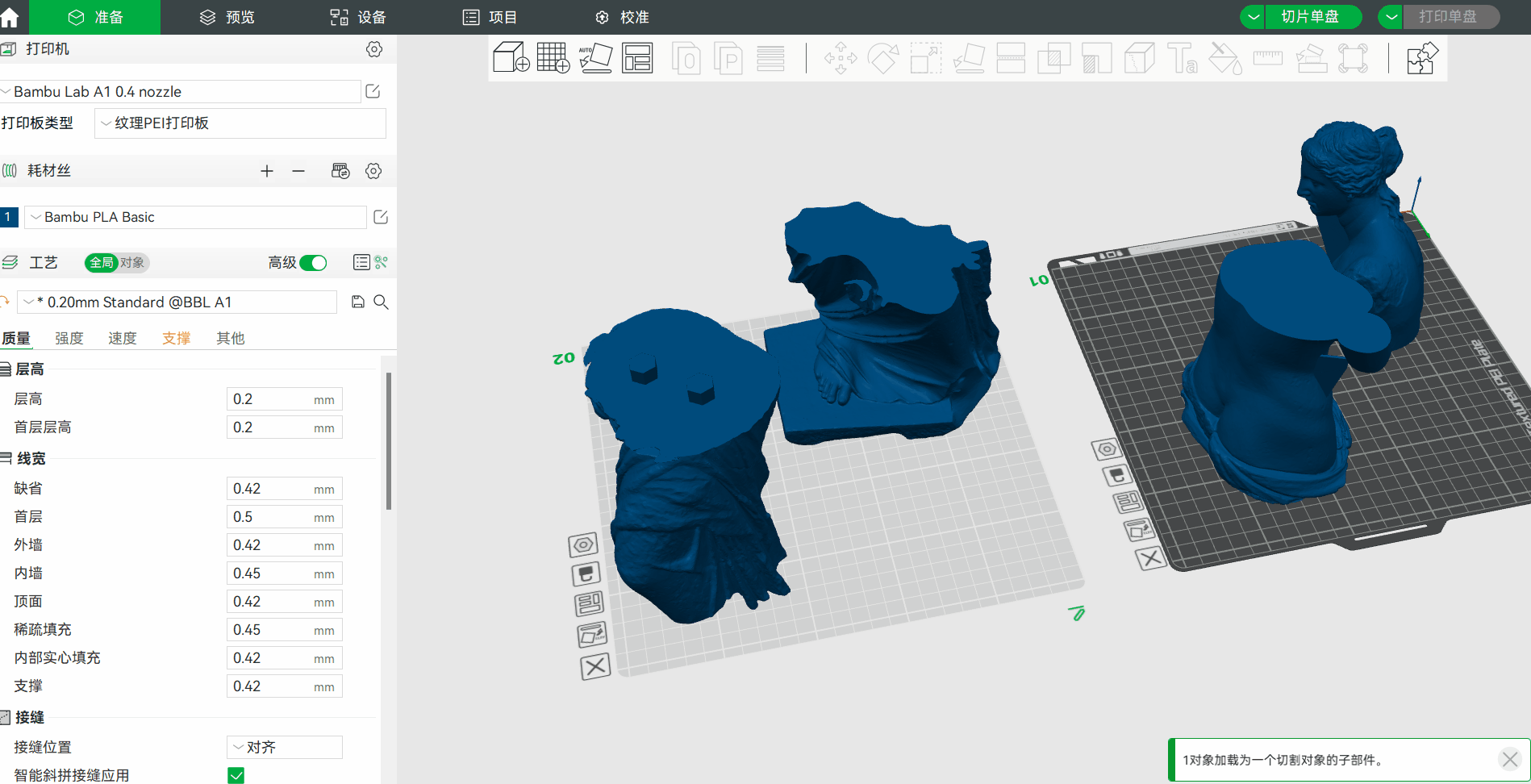This screenshot has width=1531, height=784.
Task: Expand the 打印单盘 arrow dropdown
Action: (x=1391, y=16)
